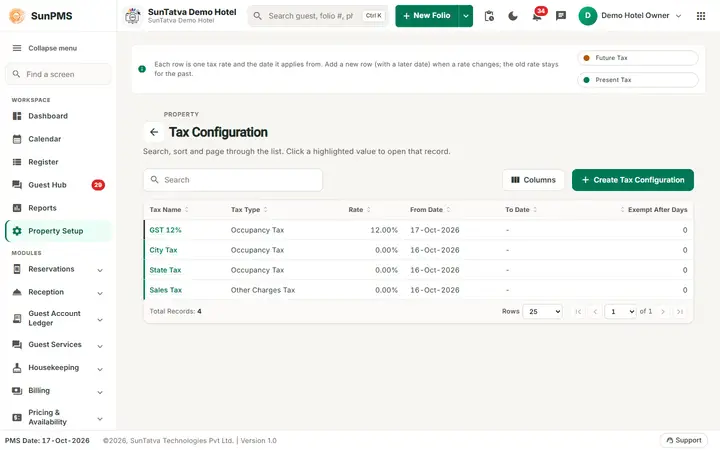
Task: Click the Reports sidebar icon
Action: pyautogui.click(x=17, y=208)
